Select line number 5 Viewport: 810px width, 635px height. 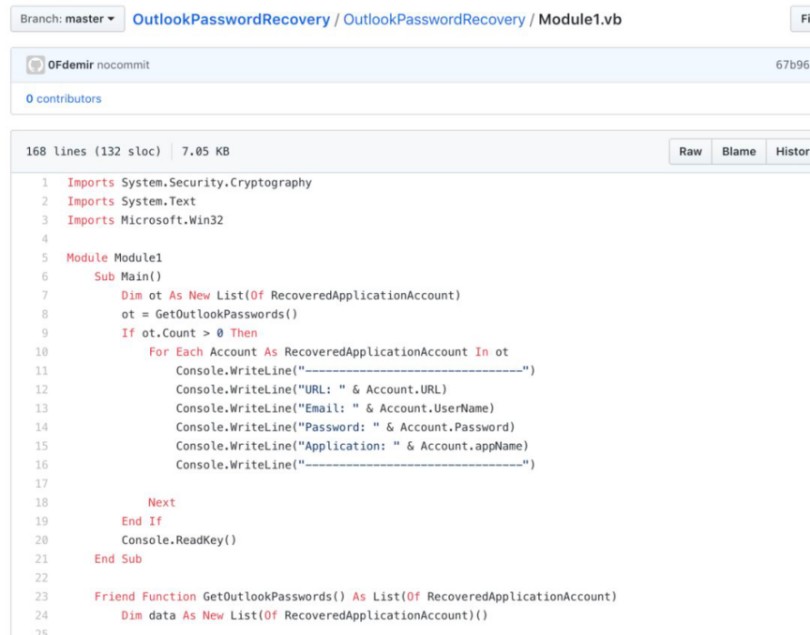point(45,257)
